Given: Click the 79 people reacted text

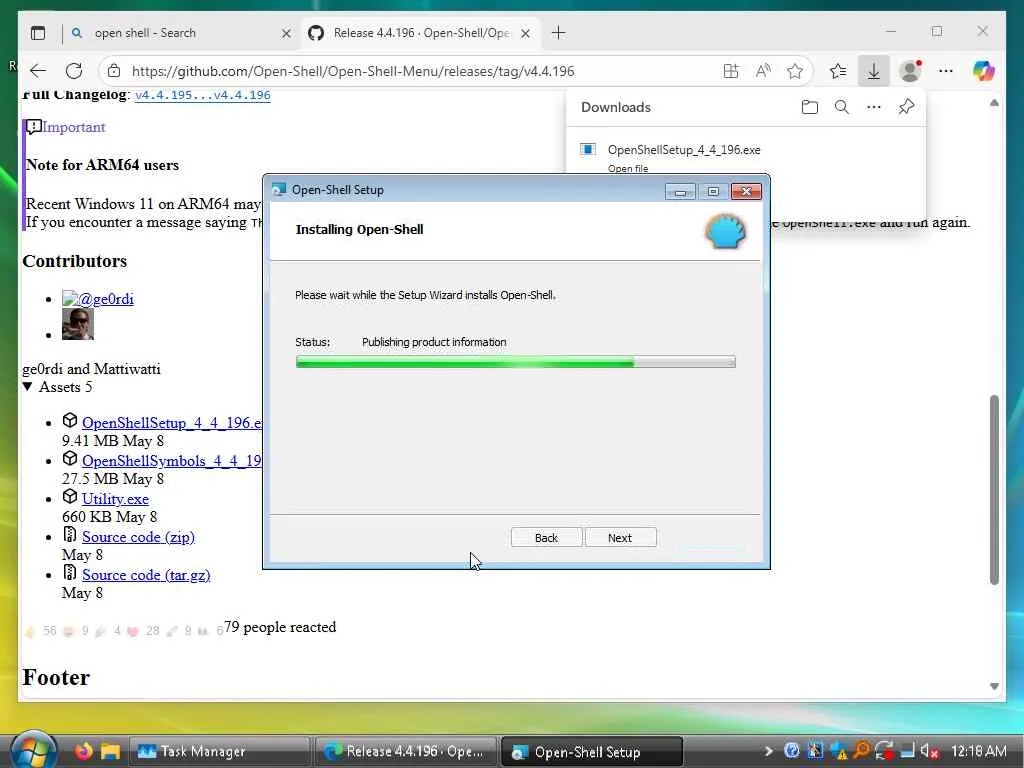Looking at the screenshot, I should click(280, 627).
